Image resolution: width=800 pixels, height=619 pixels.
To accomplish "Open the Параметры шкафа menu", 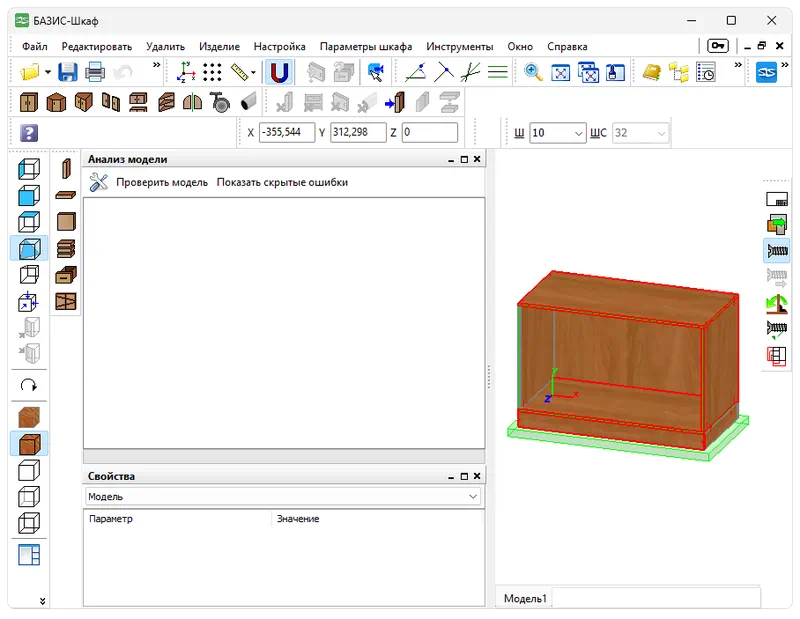I will click(366, 46).
